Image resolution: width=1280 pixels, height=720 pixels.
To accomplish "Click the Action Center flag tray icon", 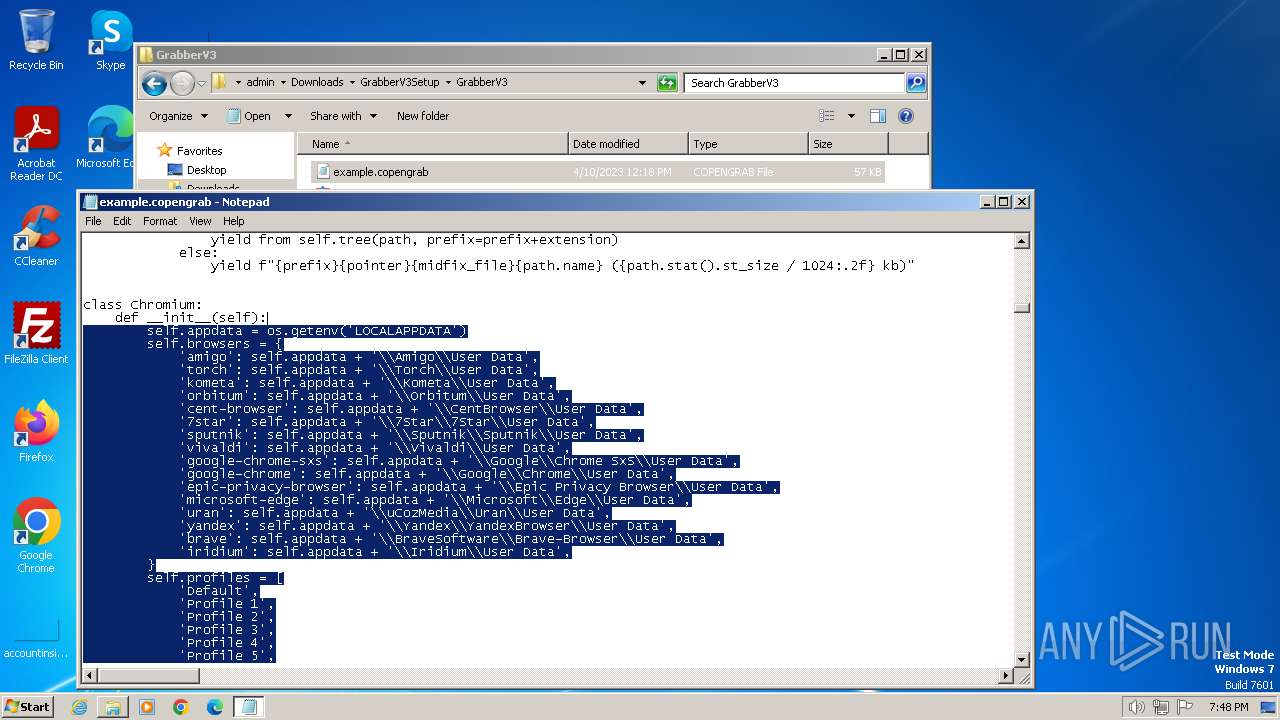I will tap(1186, 707).
